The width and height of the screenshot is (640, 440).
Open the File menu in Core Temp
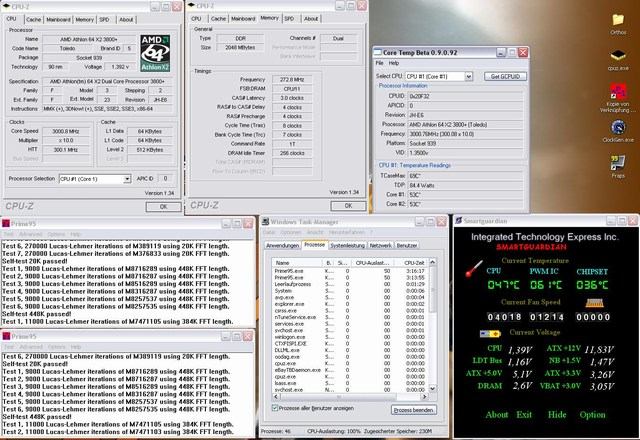(379, 63)
